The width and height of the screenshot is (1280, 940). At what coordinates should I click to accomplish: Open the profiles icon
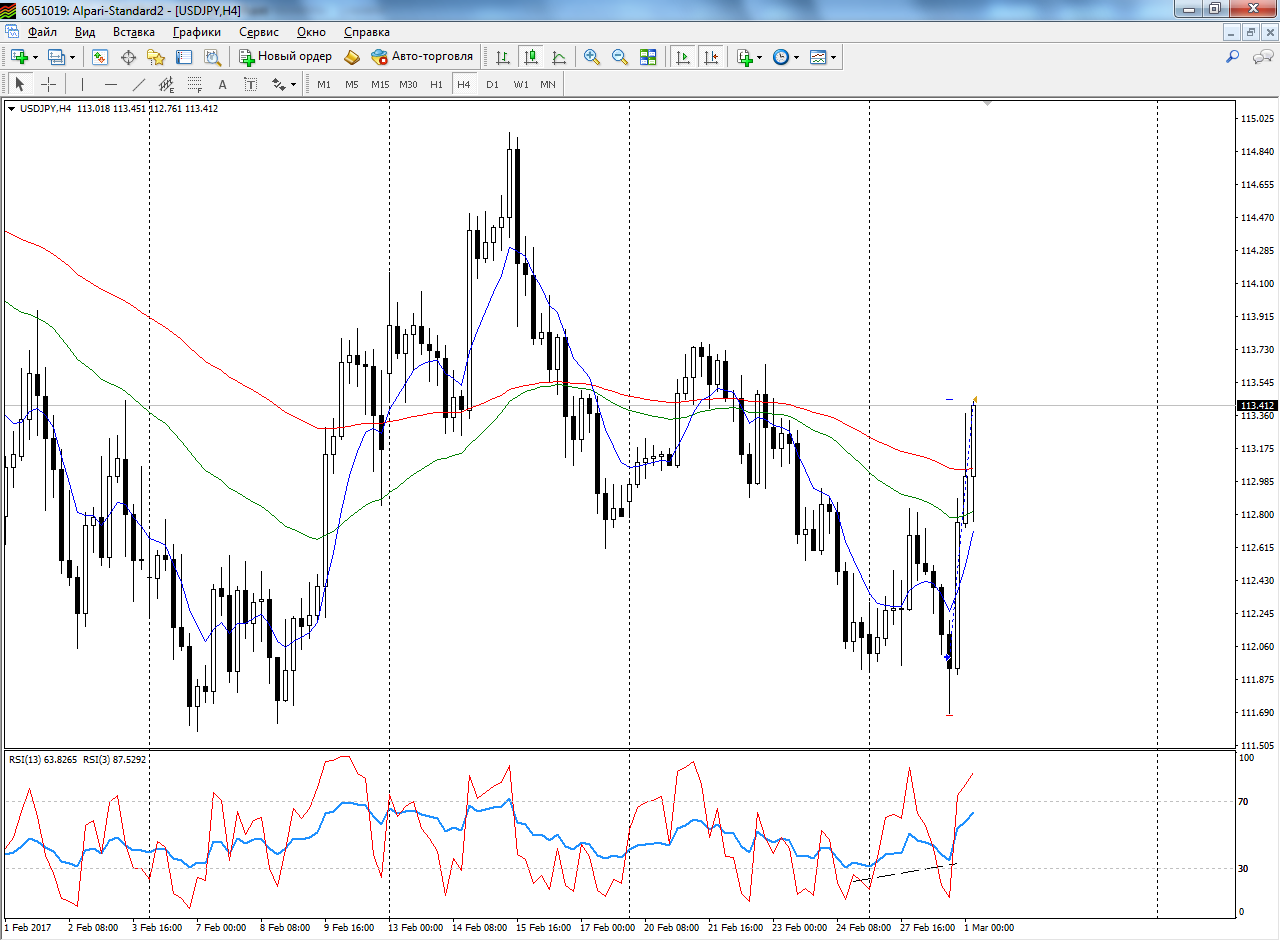click(x=56, y=57)
